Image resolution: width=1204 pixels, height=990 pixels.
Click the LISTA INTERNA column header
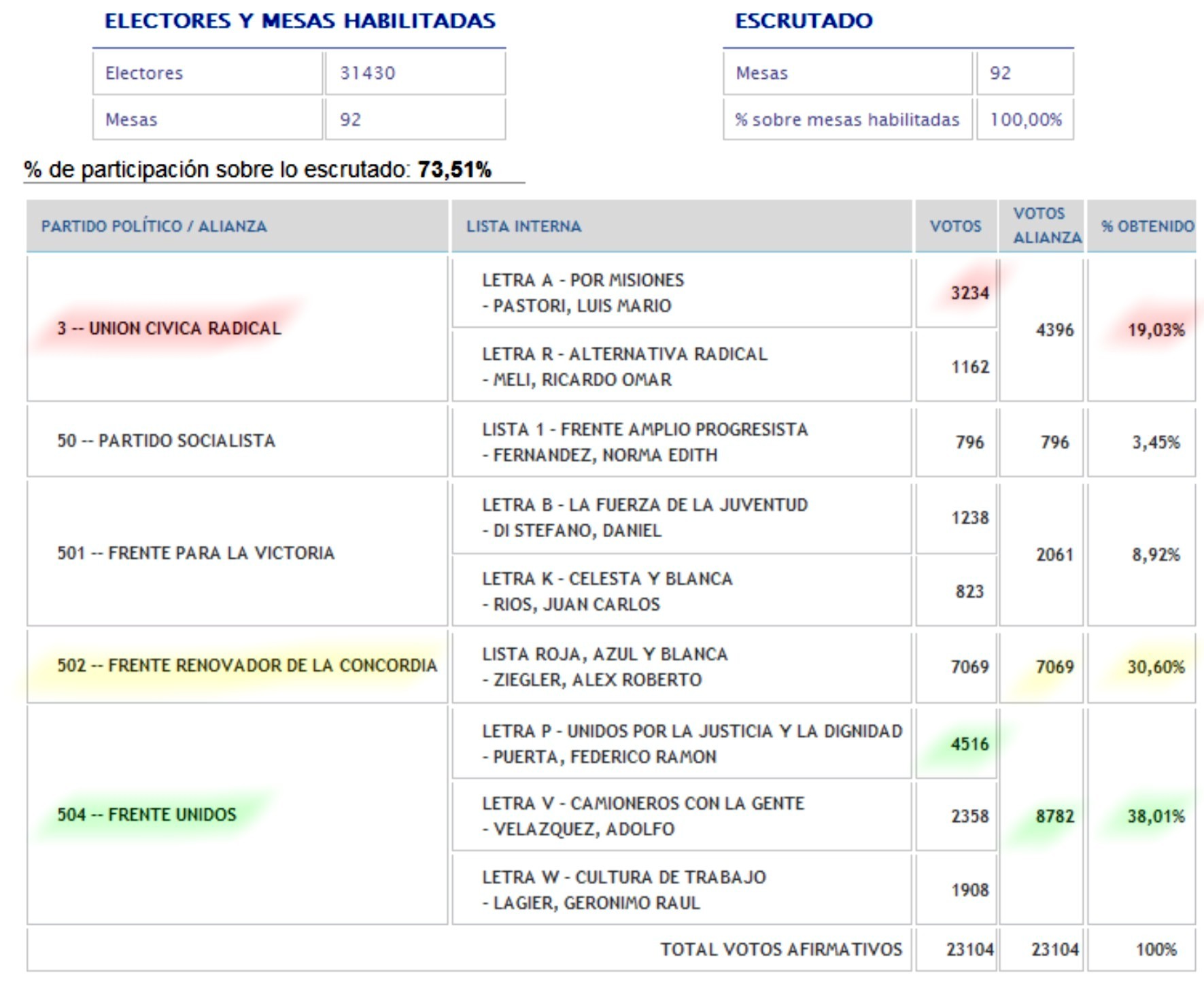pos(523,226)
